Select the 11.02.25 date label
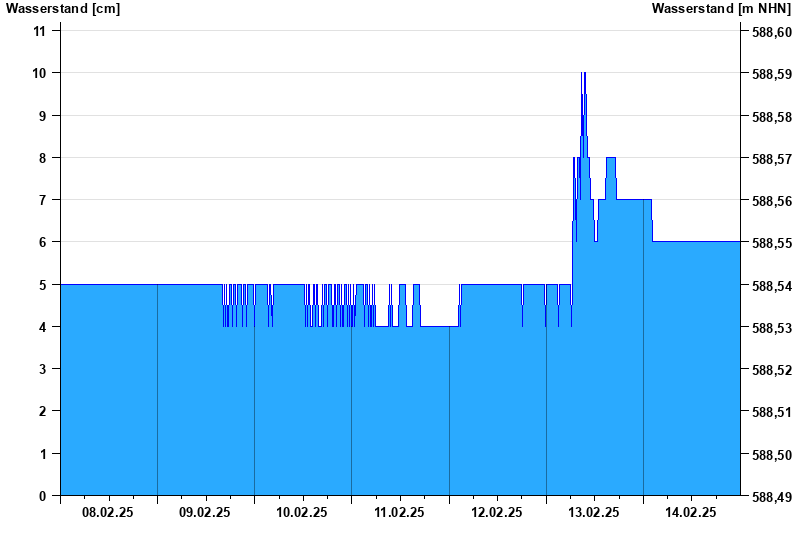Screen dimensions: 800x550 click(x=399, y=512)
